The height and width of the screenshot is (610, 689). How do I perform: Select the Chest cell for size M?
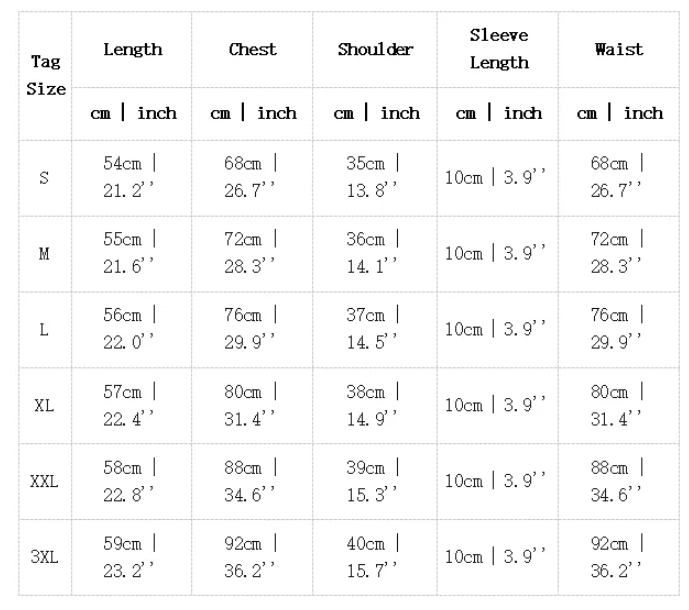253,253
